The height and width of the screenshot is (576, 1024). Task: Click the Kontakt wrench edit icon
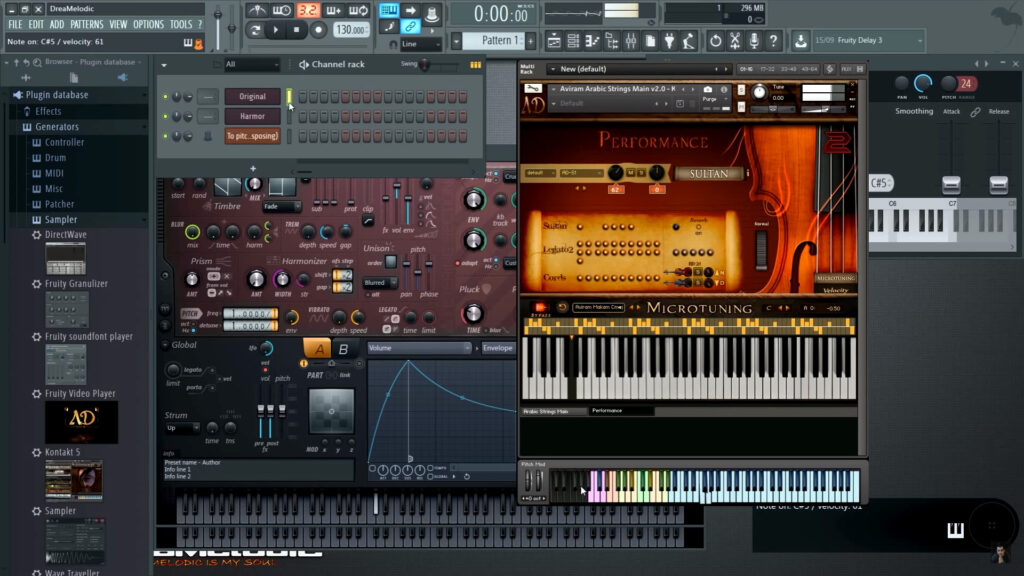[x=533, y=89]
